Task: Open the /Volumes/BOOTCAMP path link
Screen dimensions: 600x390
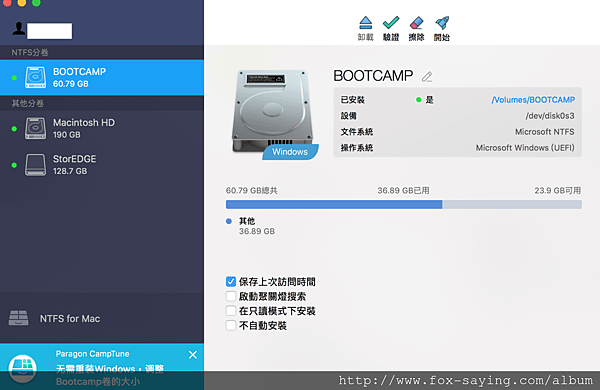Action: click(533, 100)
